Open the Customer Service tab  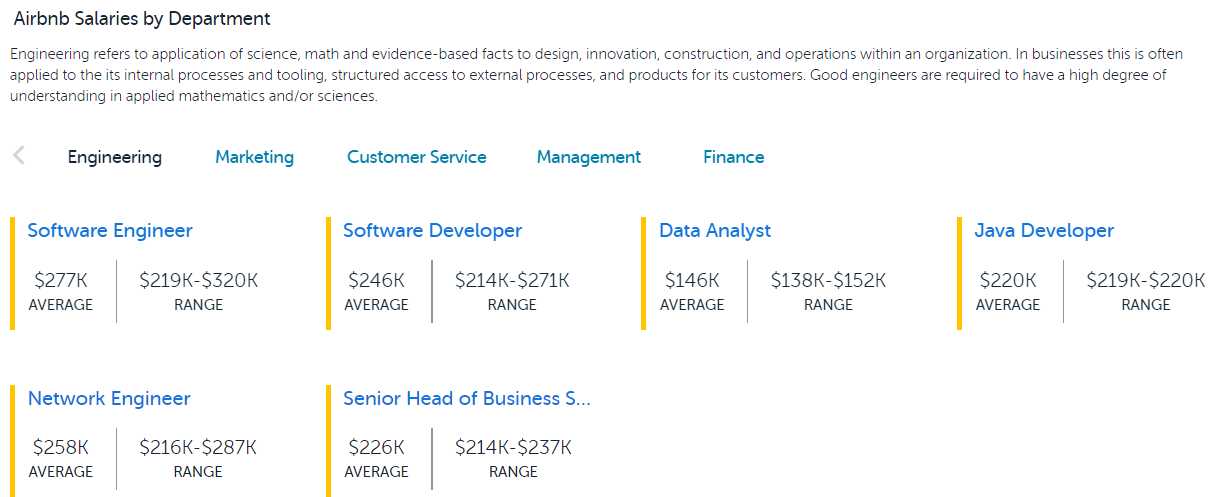417,157
